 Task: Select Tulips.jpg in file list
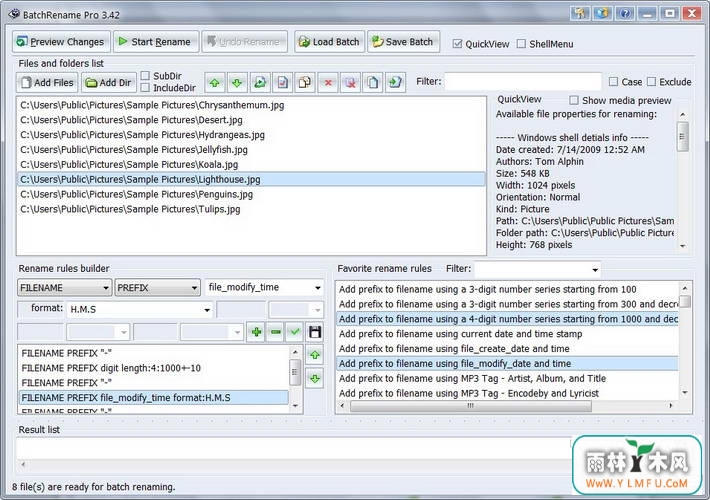coord(250,209)
